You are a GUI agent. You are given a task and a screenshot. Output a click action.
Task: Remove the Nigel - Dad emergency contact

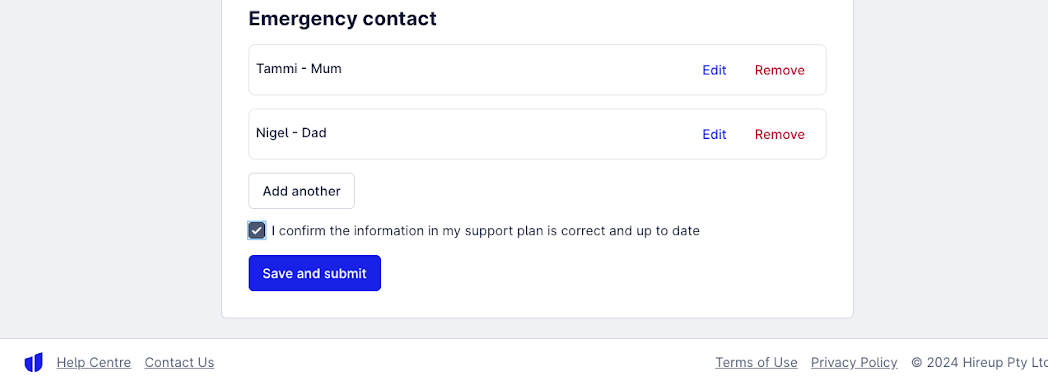point(779,134)
